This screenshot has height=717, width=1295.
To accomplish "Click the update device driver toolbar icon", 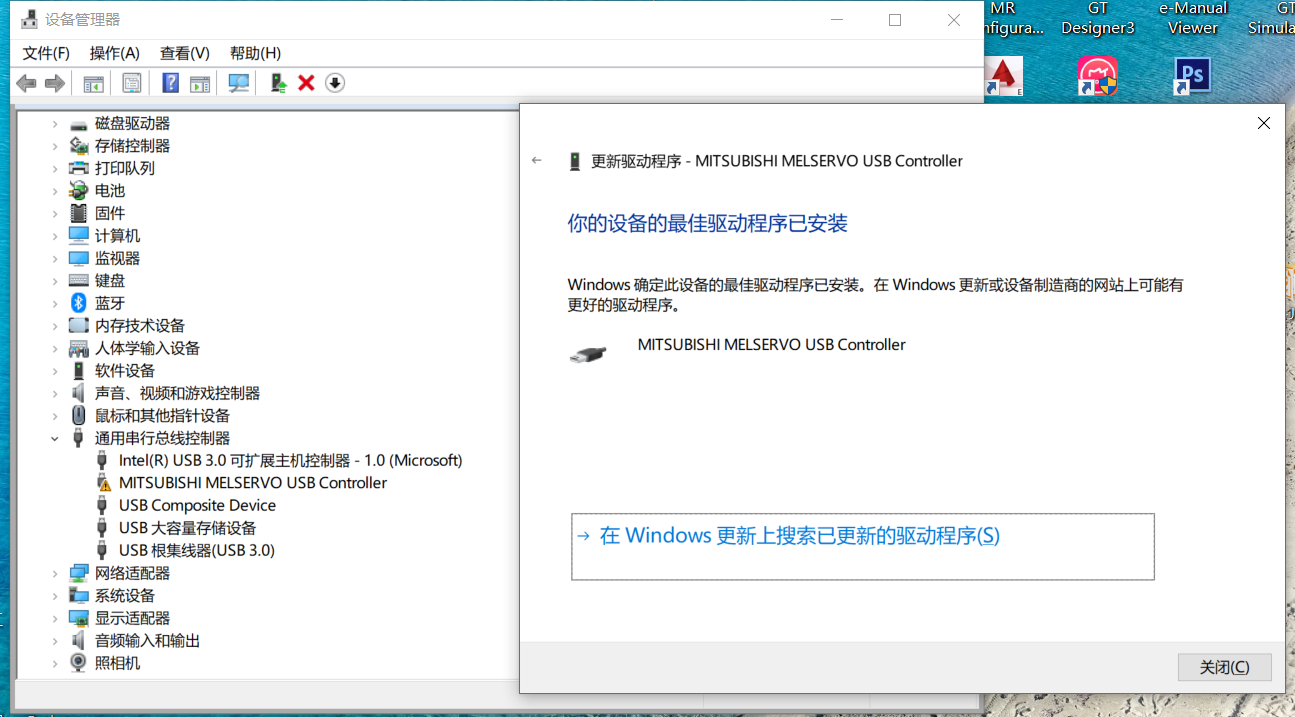I will point(279,83).
